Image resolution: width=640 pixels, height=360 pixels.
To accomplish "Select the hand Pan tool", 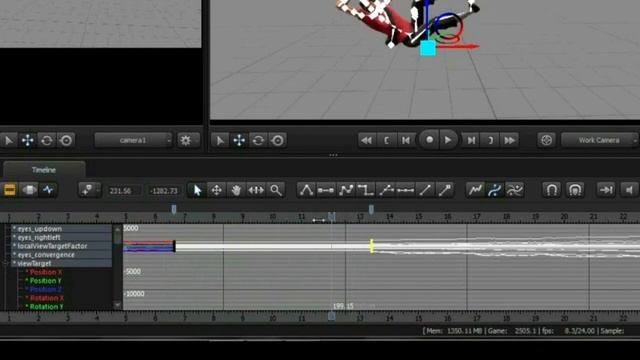I will (x=236, y=190).
